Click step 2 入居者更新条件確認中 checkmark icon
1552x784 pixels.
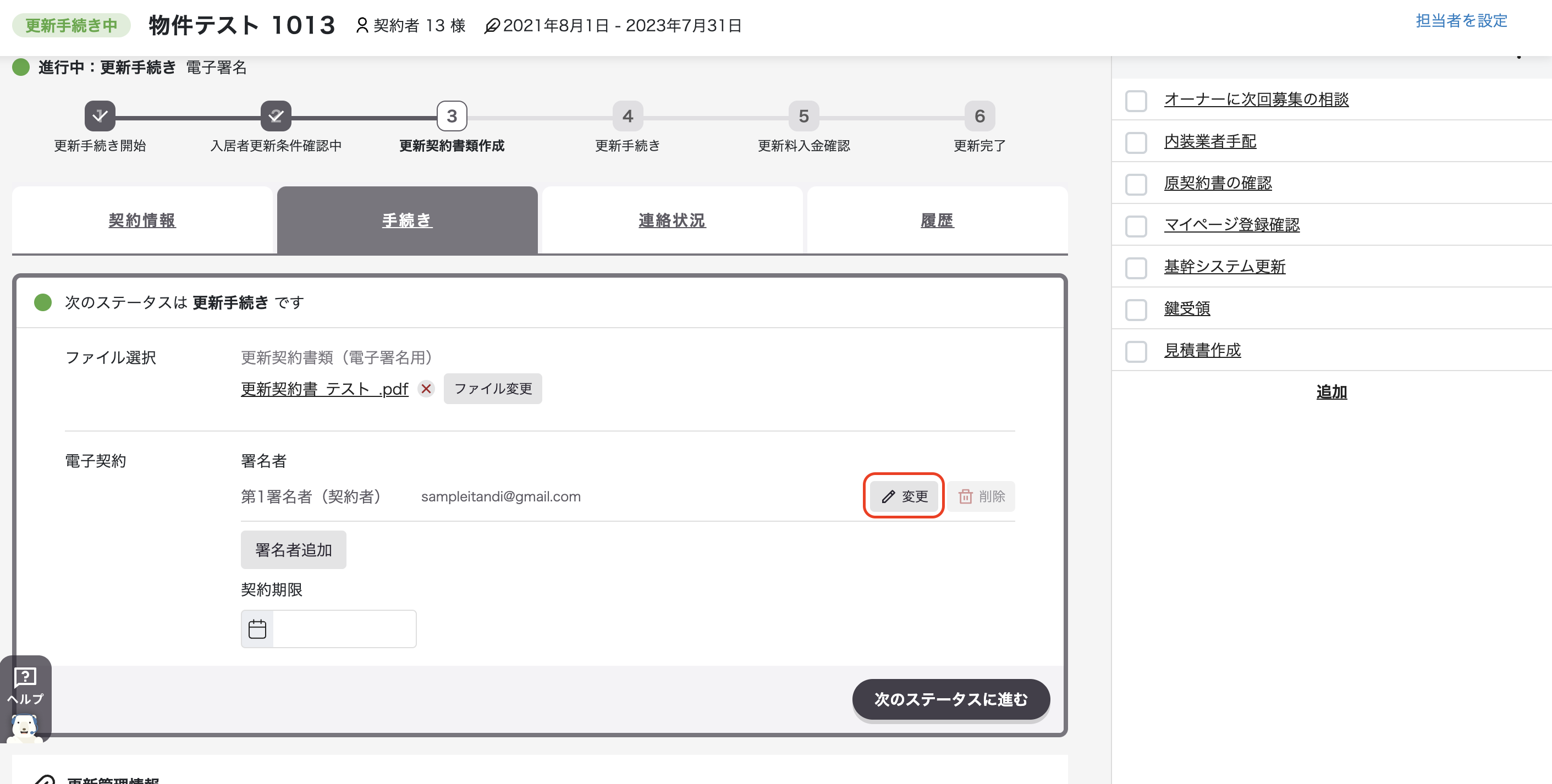tap(276, 115)
